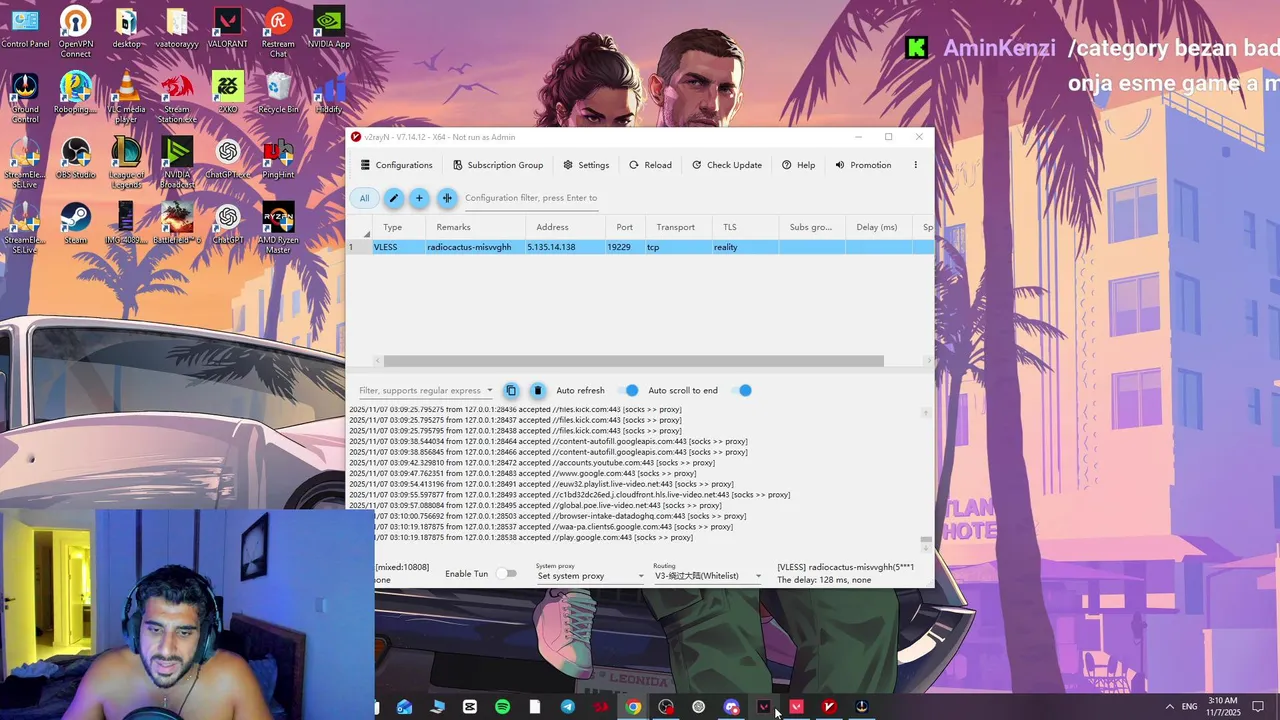The height and width of the screenshot is (720, 1280).
Task: Click the log line mentioning play.google.com
Action: 521,538
